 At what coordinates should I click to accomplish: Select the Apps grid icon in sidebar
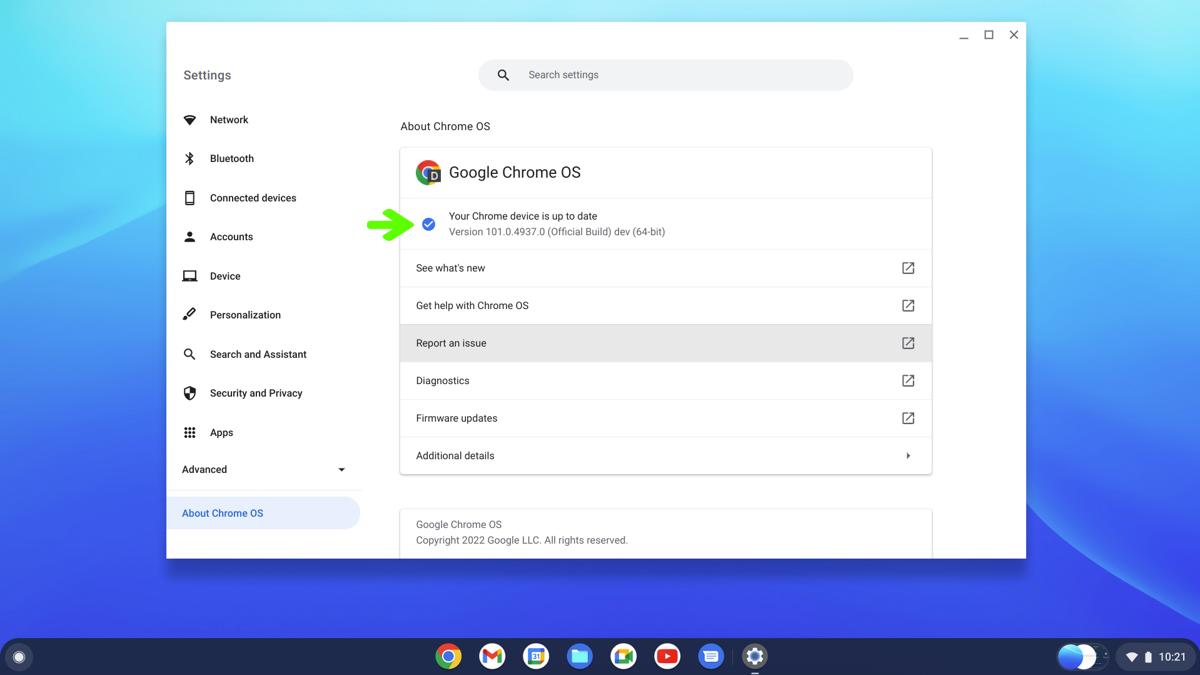(190, 432)
